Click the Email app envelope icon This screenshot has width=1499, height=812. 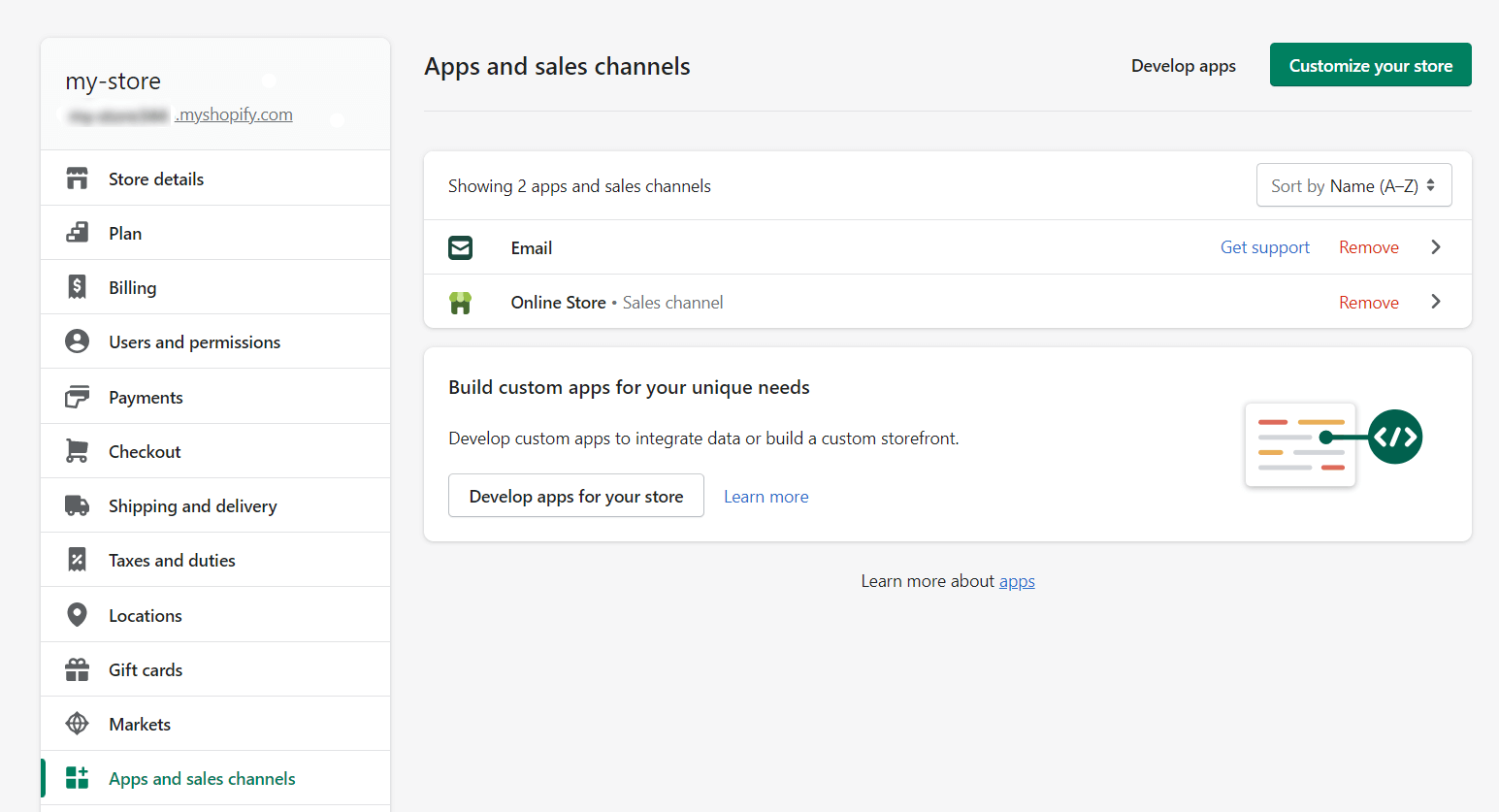pos(461,247)
